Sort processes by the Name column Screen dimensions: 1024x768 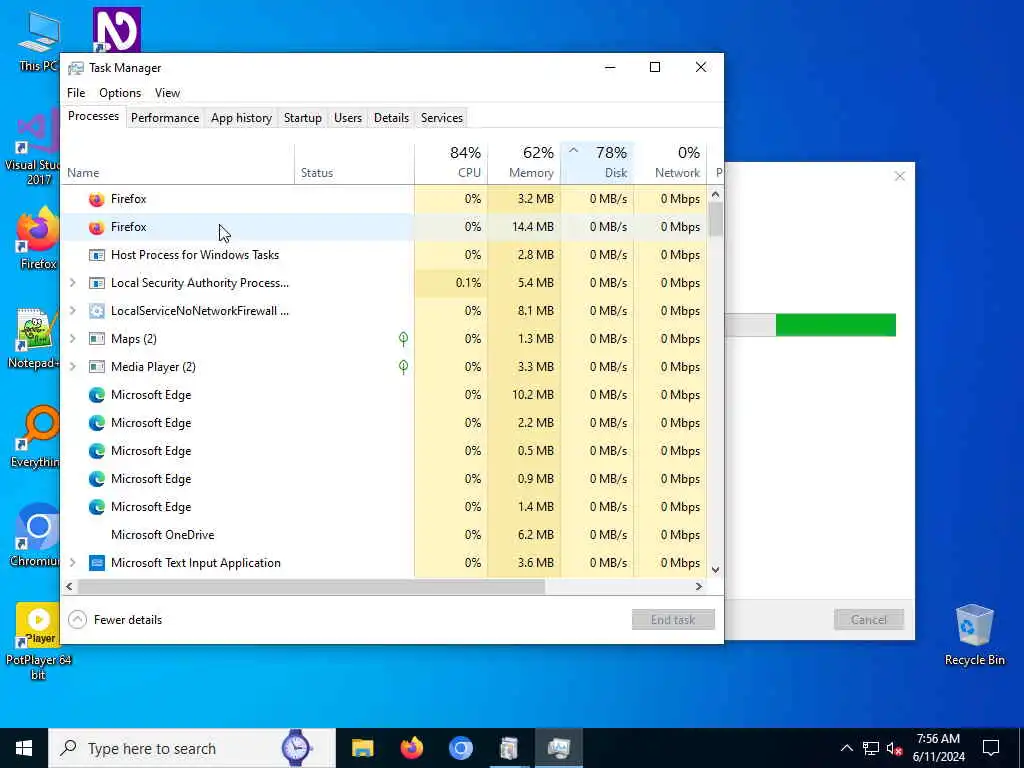click(178, 163)
